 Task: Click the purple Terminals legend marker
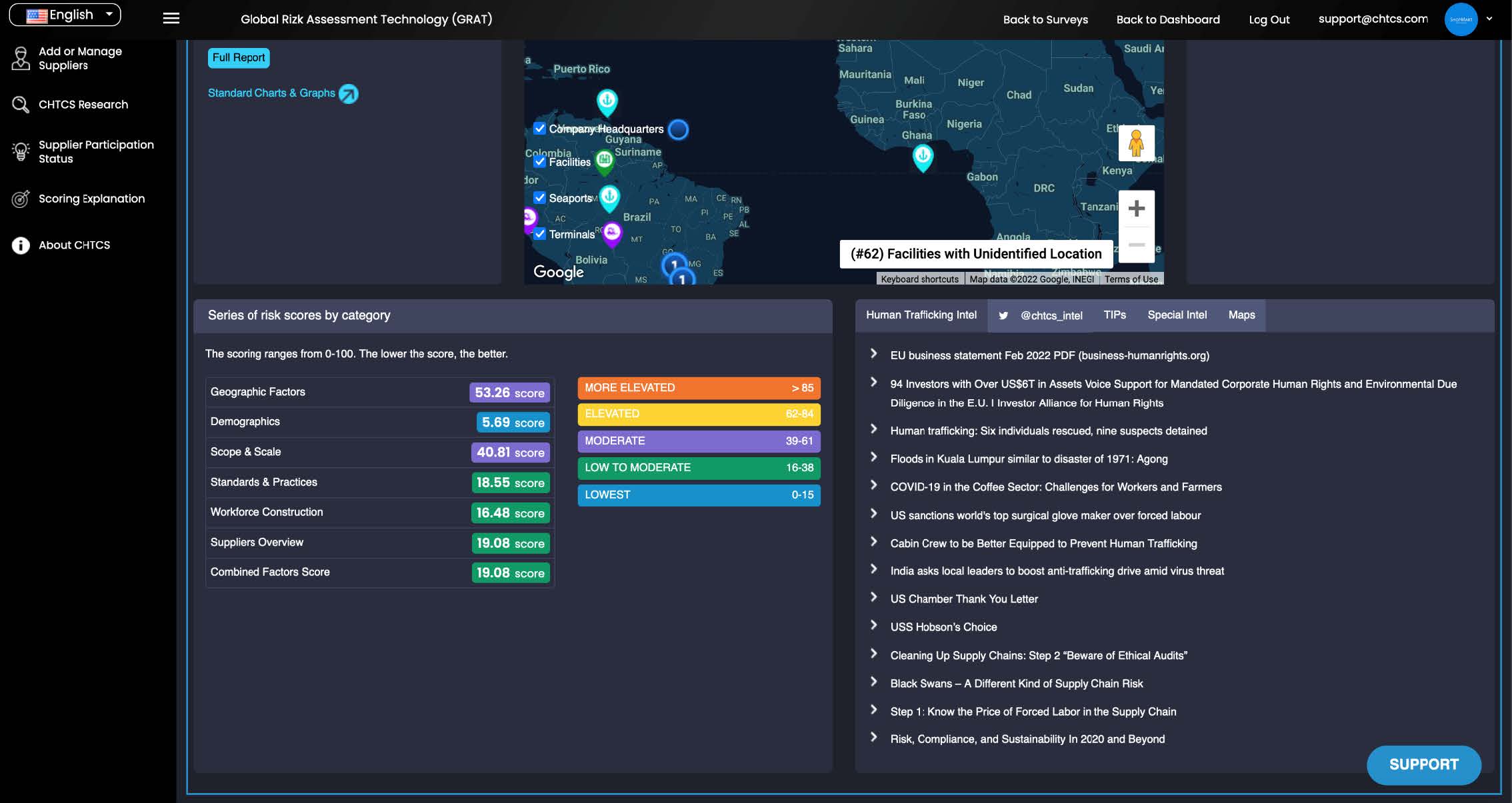pos(612,234)
